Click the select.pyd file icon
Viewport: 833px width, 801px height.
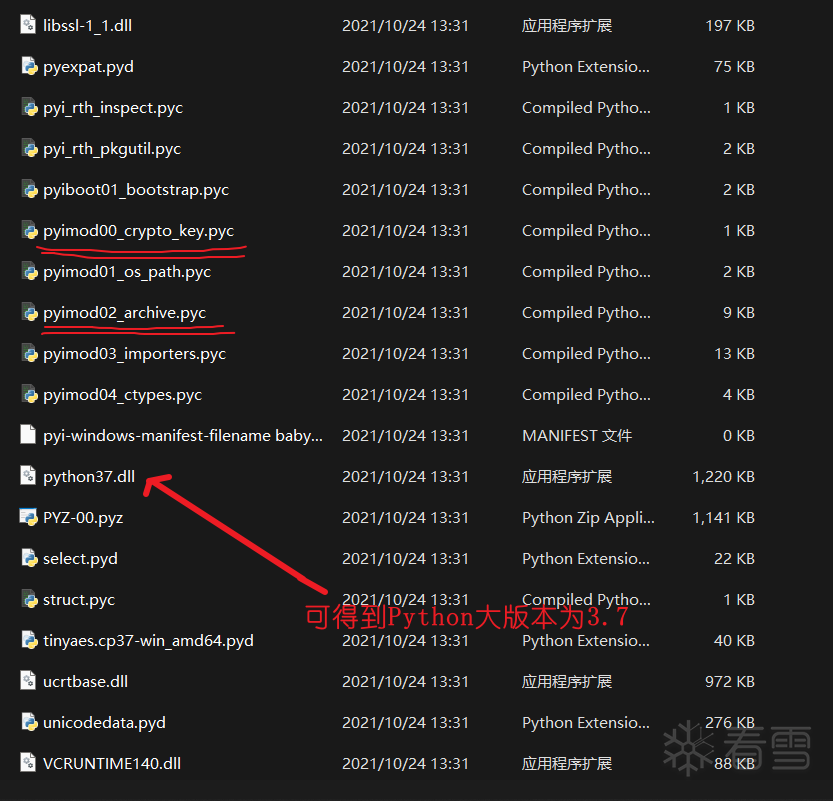coord(28,558)
